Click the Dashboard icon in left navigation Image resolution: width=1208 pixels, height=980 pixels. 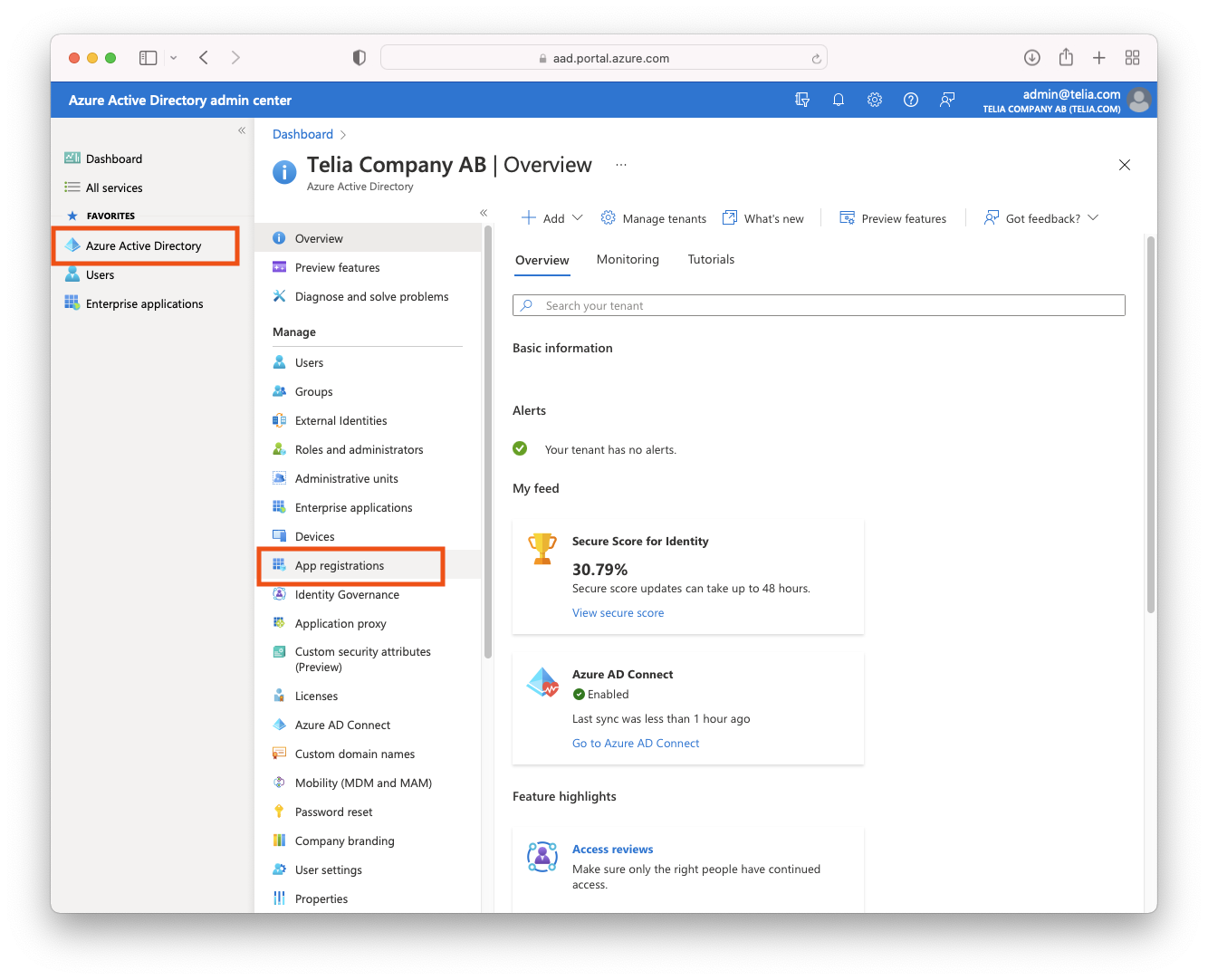pos(72,159)
